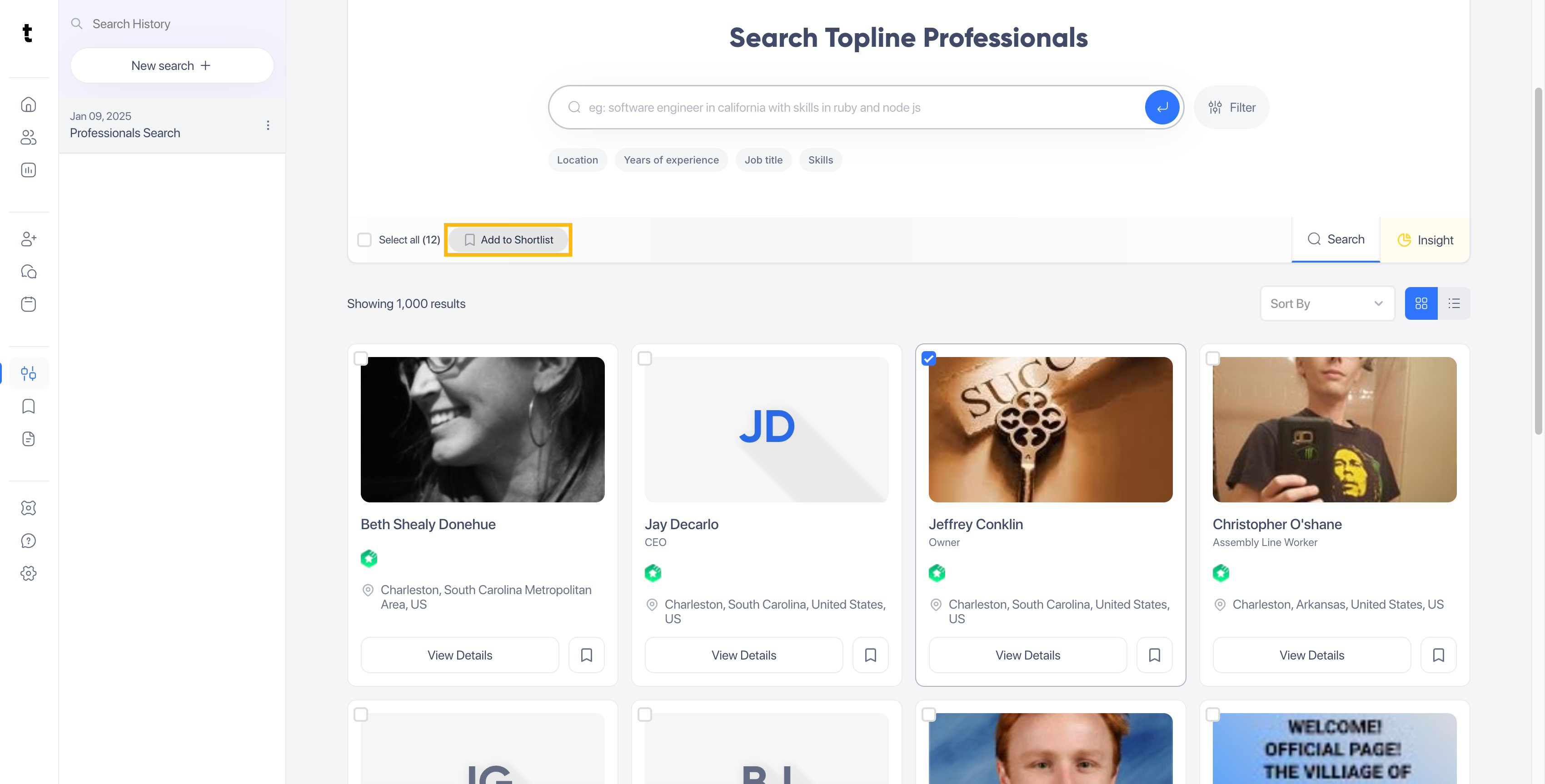Expand the Sort By dropdown
This screenshot has width=1545, height=784.
coord(1327,303)
